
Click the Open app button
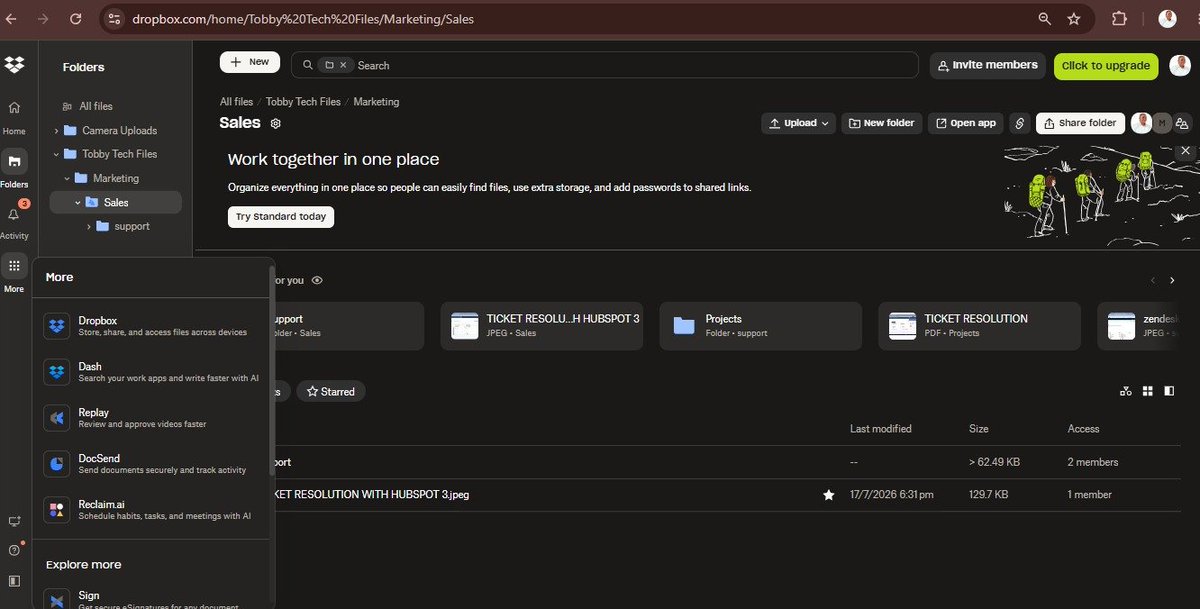tap(966, 123)
